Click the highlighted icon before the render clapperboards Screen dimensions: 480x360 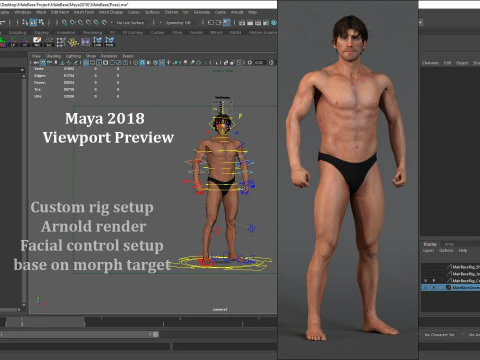227,22
